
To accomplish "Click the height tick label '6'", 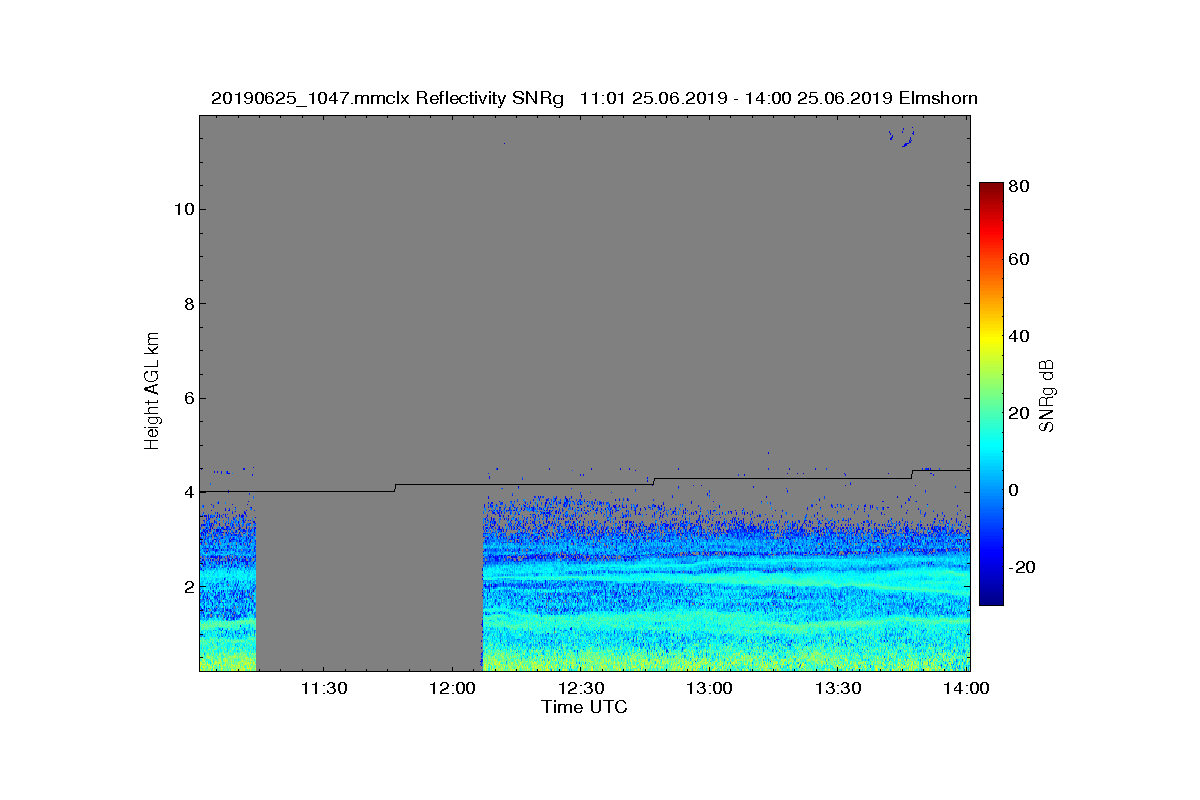I will click(187, 398).
